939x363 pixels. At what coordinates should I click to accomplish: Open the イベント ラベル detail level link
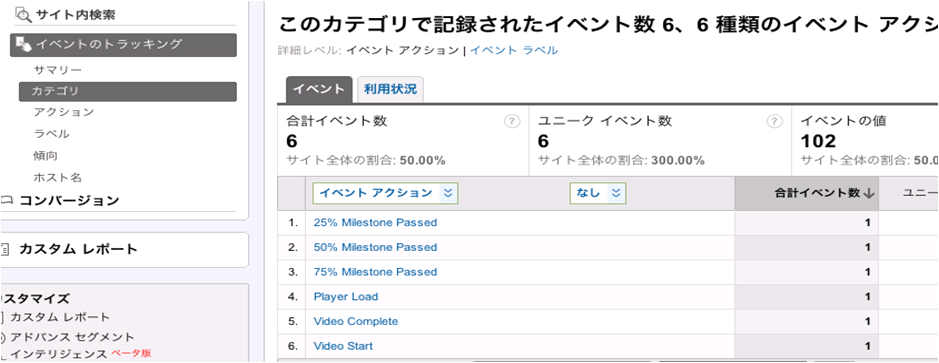click(x=514, y=50)
